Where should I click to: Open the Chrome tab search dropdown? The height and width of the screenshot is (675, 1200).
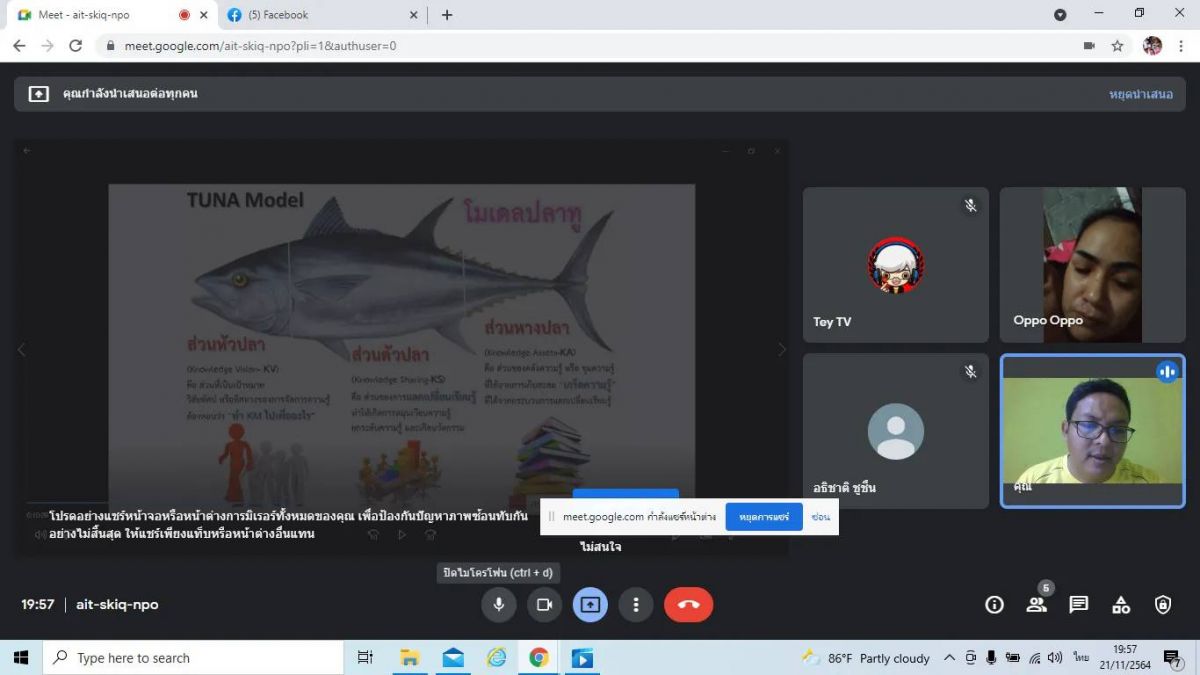pos(1060,15)
